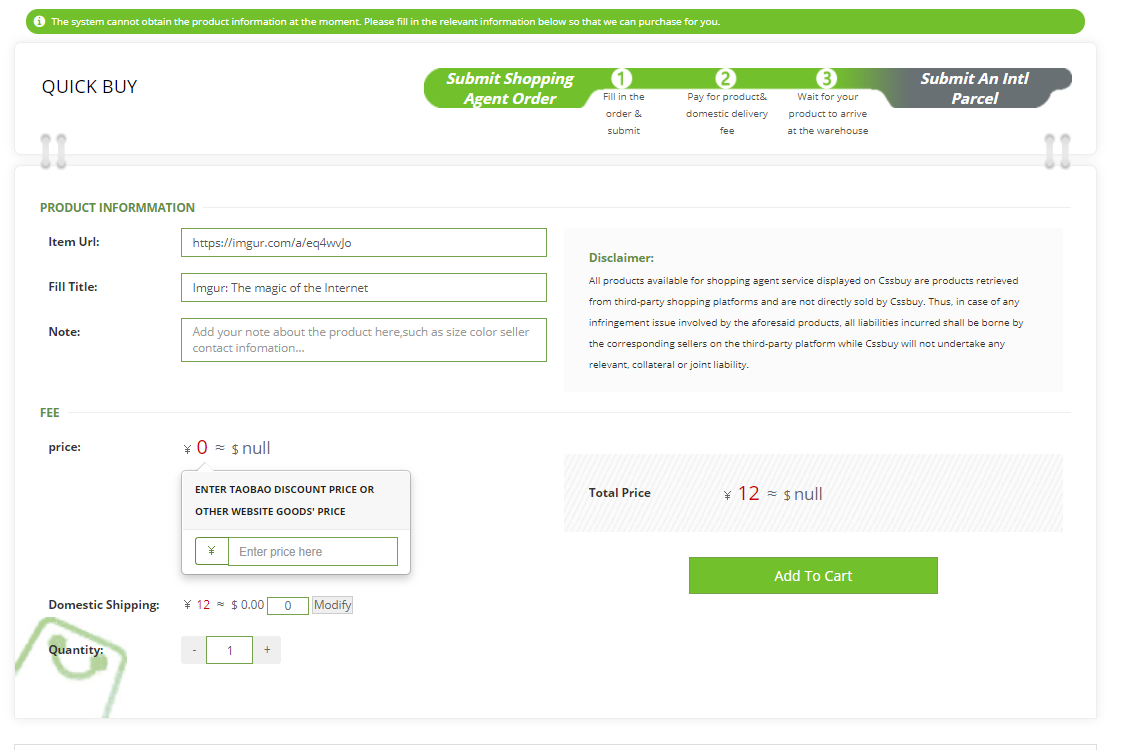Open Submit An Intl Parcel tab

[974, 88]
